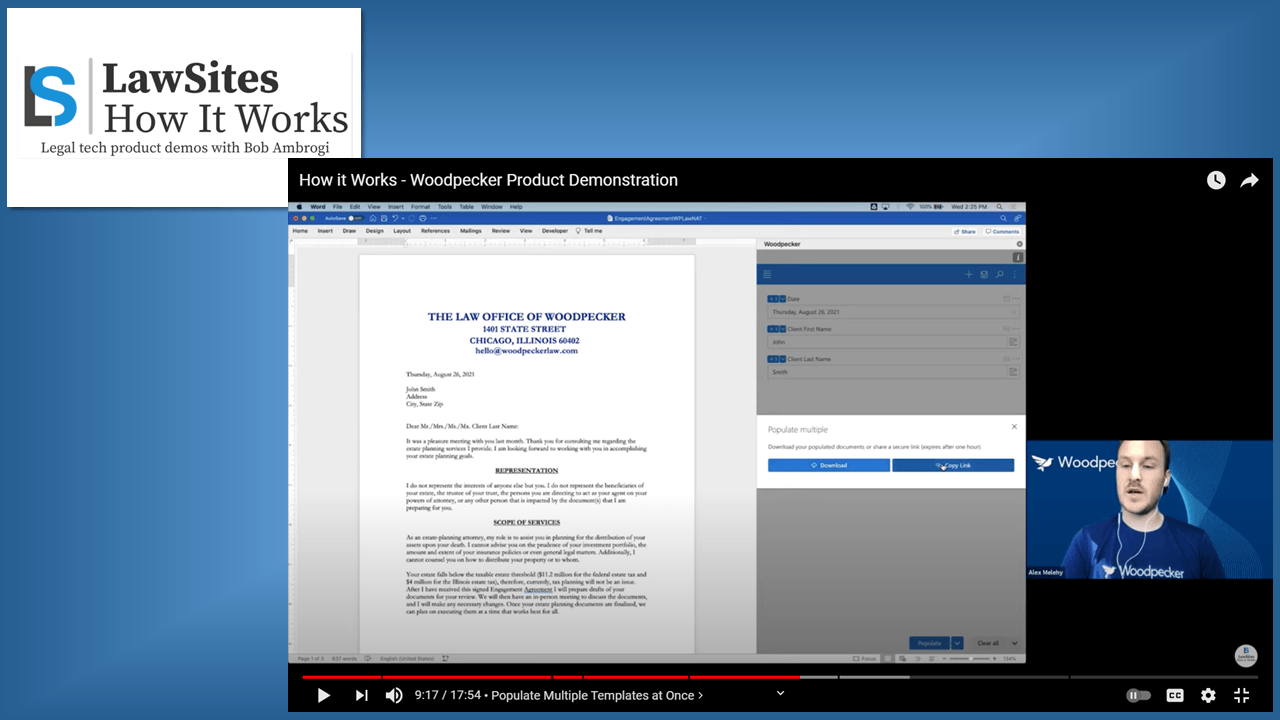This screenshot has height=720, width=1280.
Task: Share the video via arrow icon
Action: [1249, 180]
